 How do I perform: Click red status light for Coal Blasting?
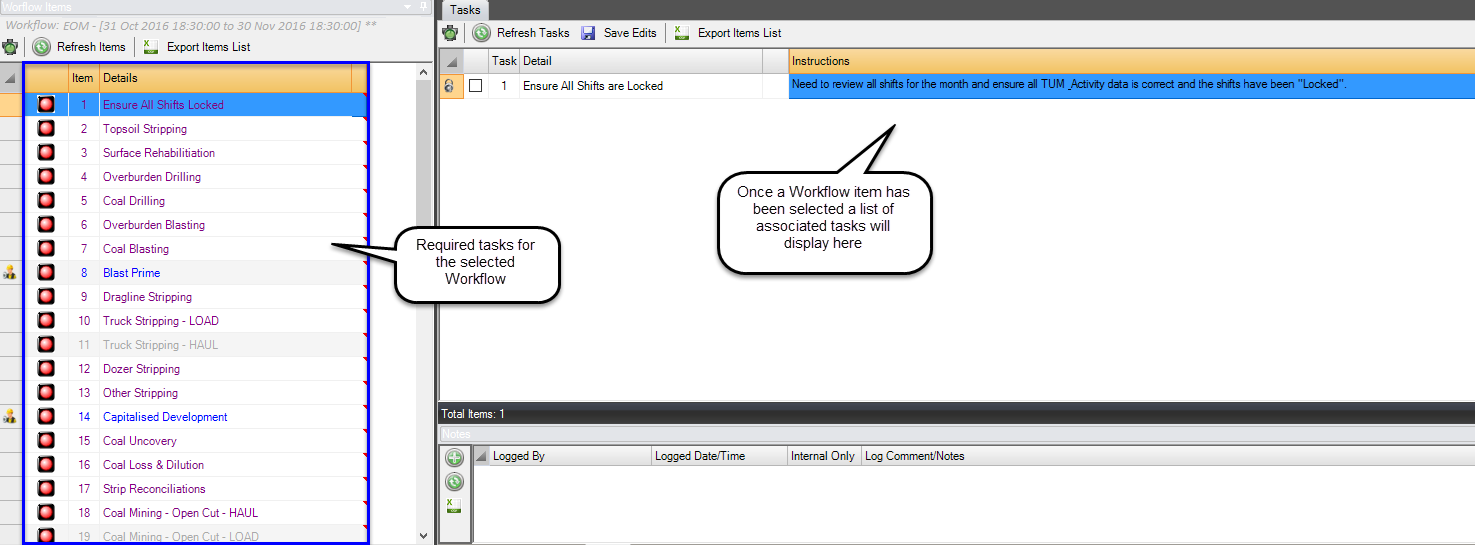click(x=46, y=248)
